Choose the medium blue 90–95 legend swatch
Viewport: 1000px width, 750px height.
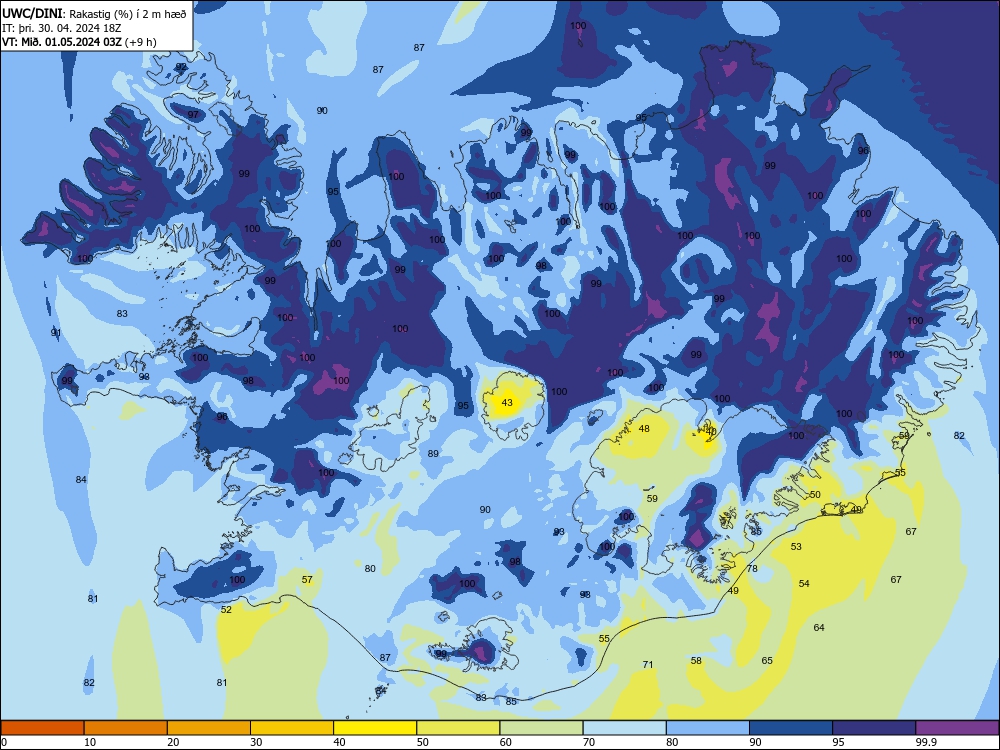pyautogui.click(x=791, y=728)
